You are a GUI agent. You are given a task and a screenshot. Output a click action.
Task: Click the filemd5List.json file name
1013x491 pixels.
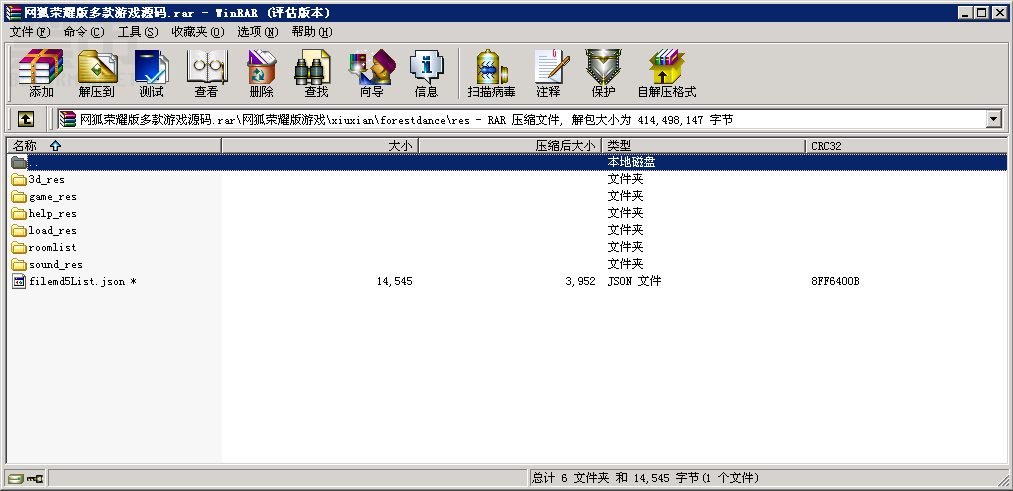point(83,281)
